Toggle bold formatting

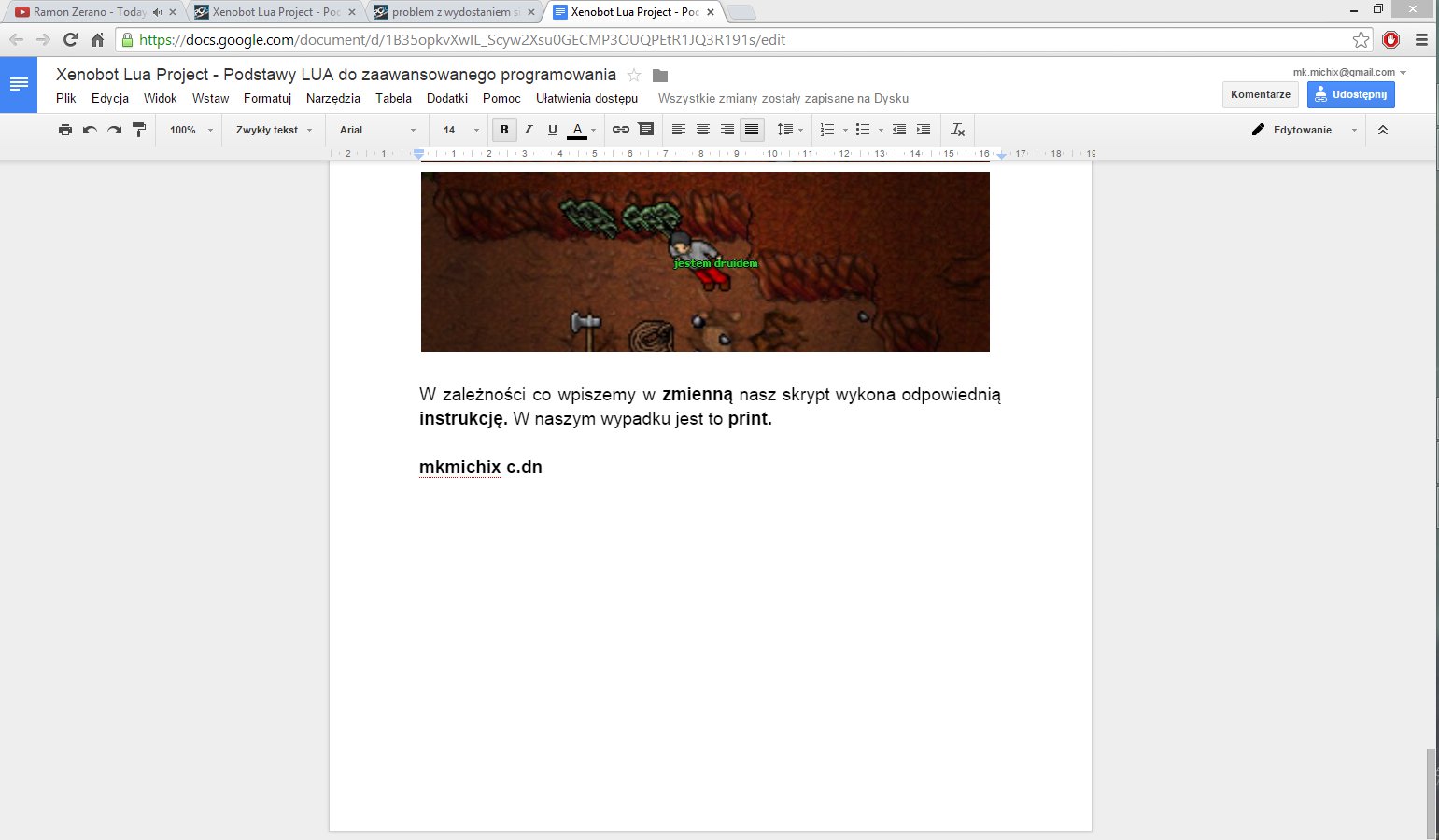tap(504, 130)
